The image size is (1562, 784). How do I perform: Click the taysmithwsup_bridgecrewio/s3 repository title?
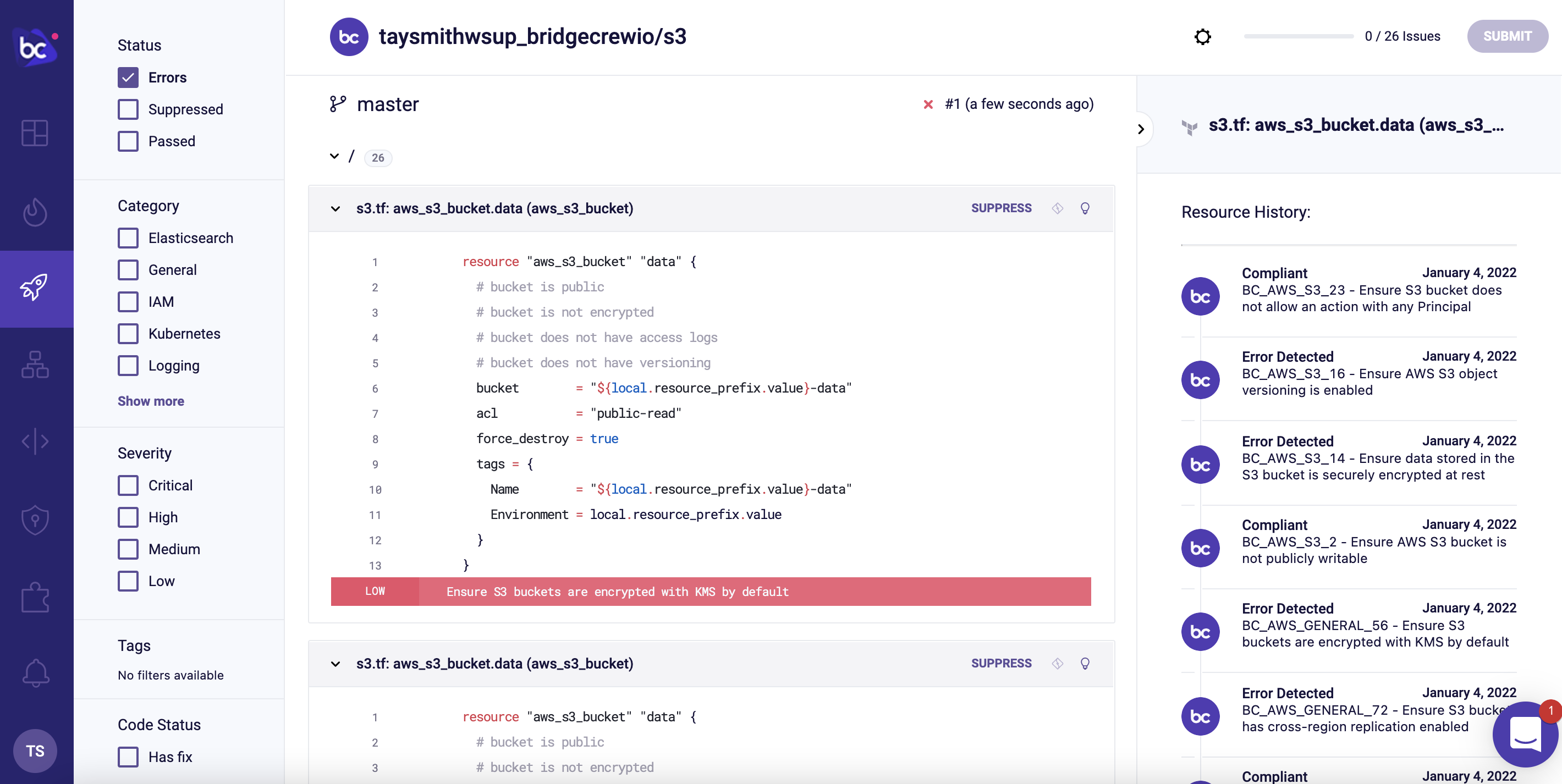[532, 37]
